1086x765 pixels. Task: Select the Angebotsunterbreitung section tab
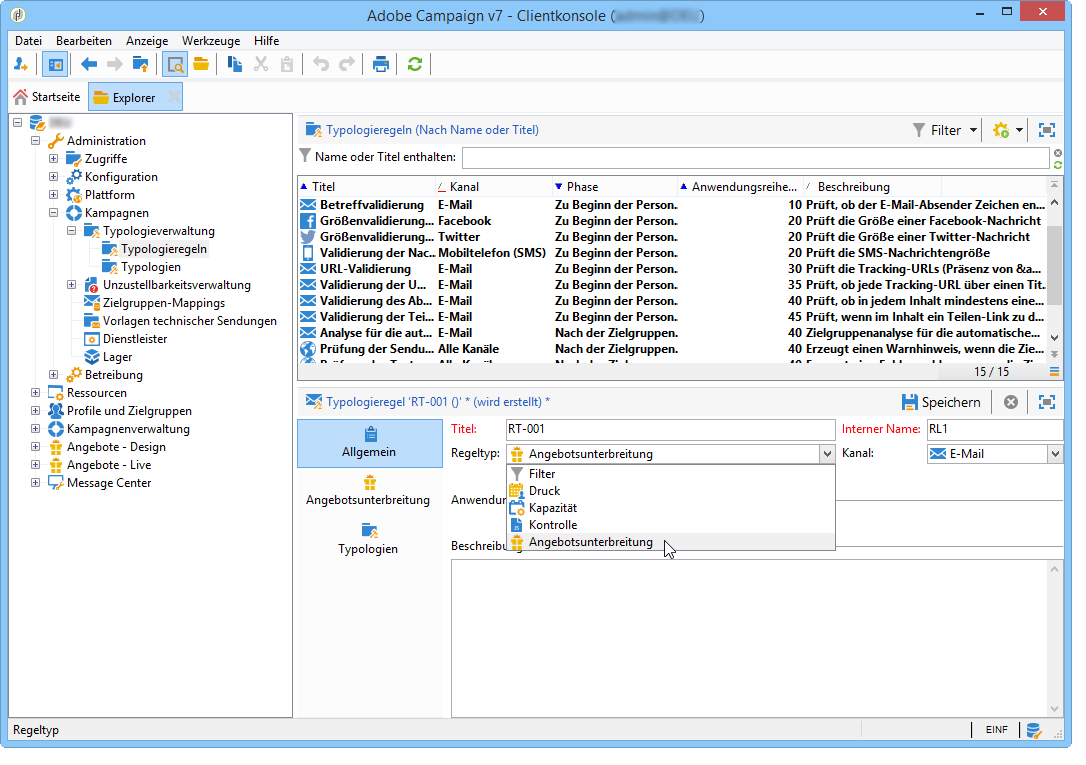pos(368,490)
